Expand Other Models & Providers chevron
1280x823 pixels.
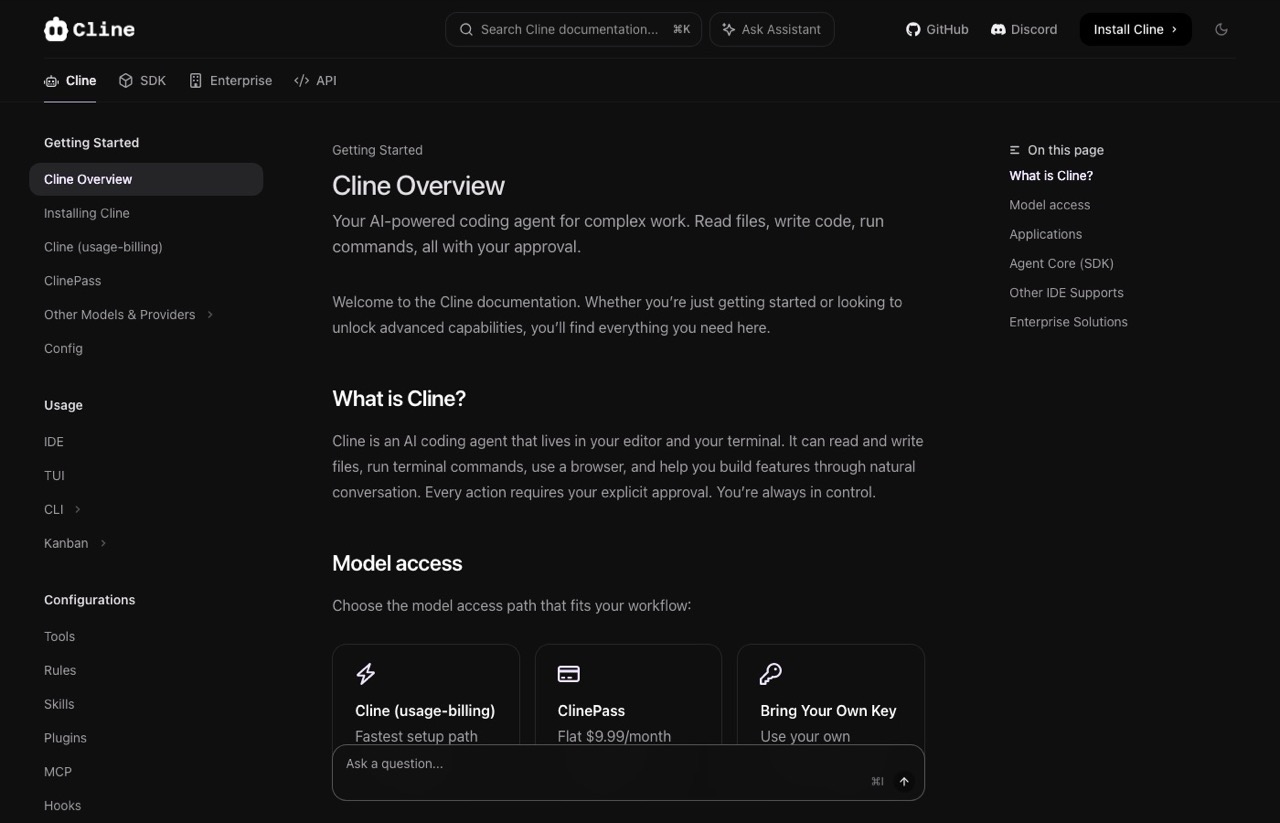(210, 315)
